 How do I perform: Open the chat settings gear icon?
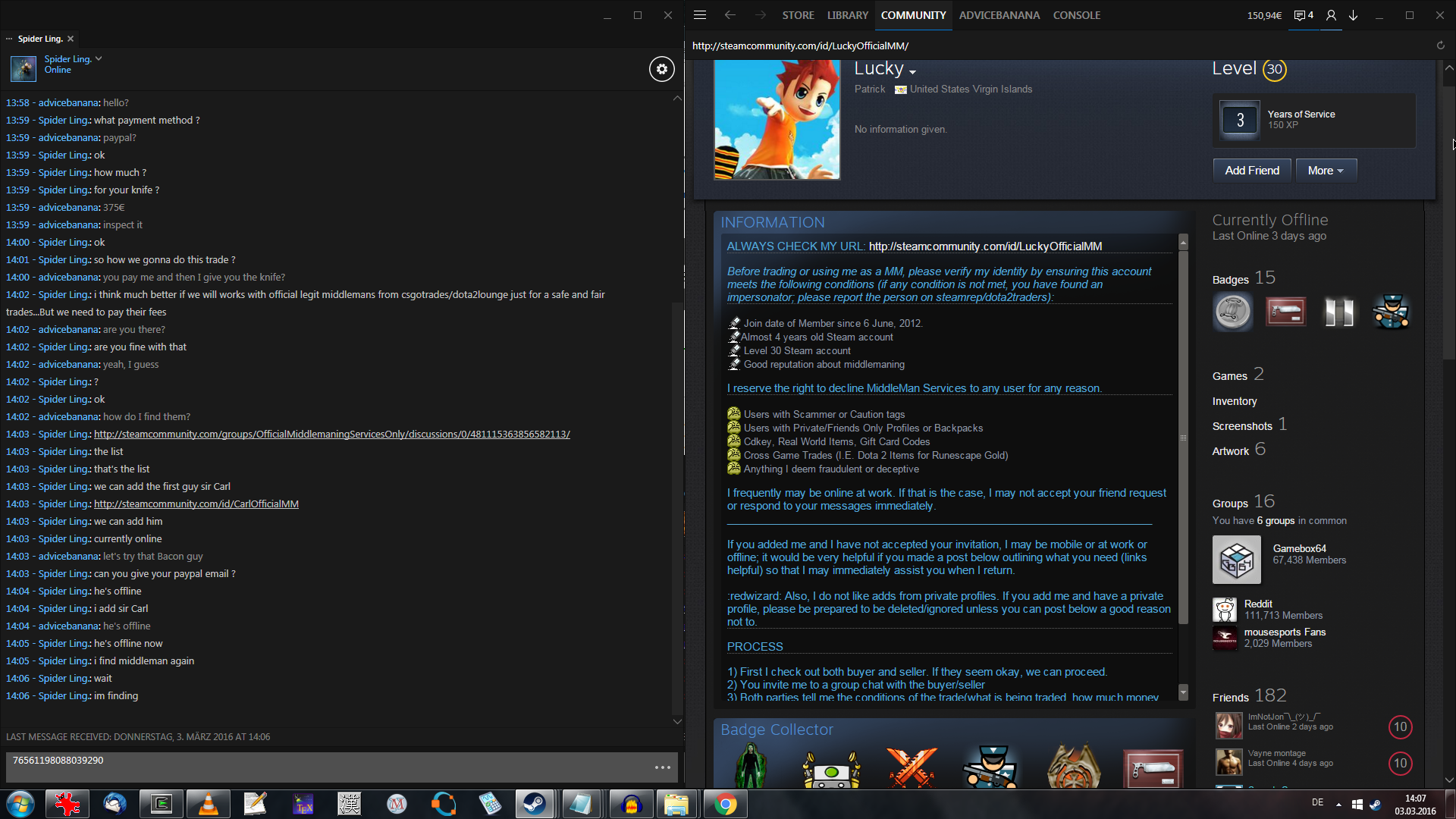661,69
